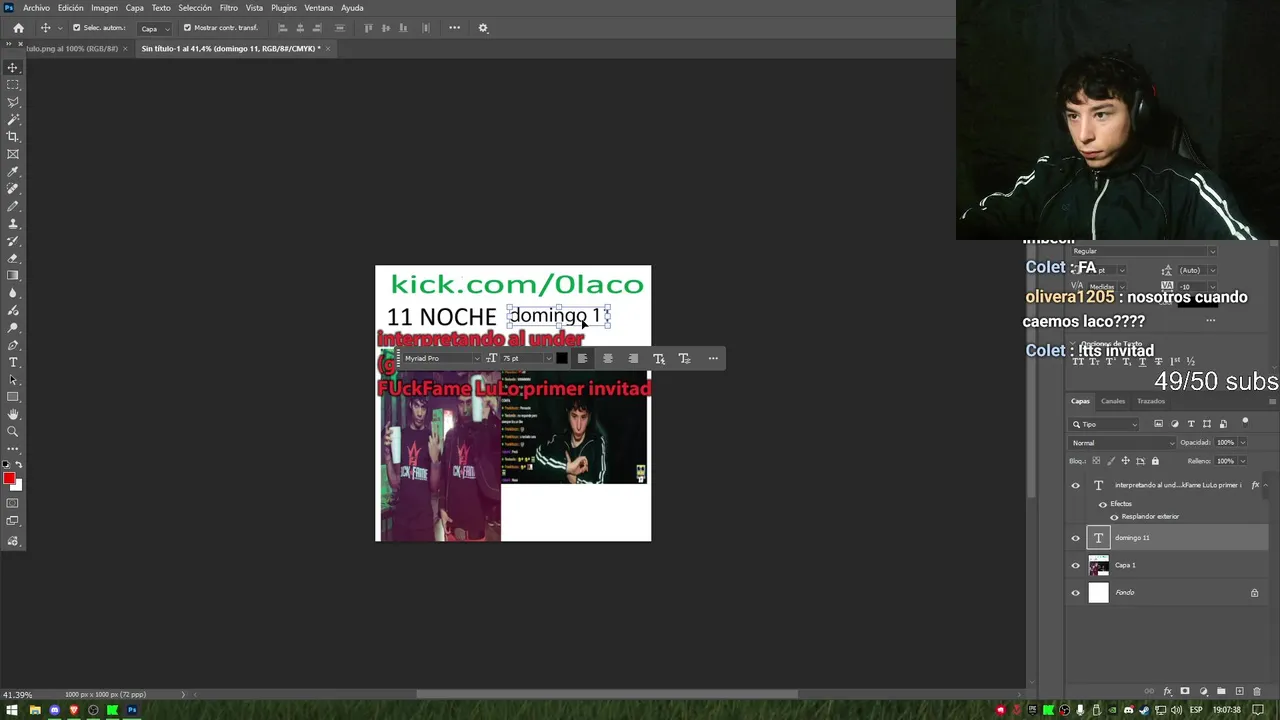This screenshot has width=1280, height=720.
Task: Open the Imagen menu
Action: tap(104, 8)
